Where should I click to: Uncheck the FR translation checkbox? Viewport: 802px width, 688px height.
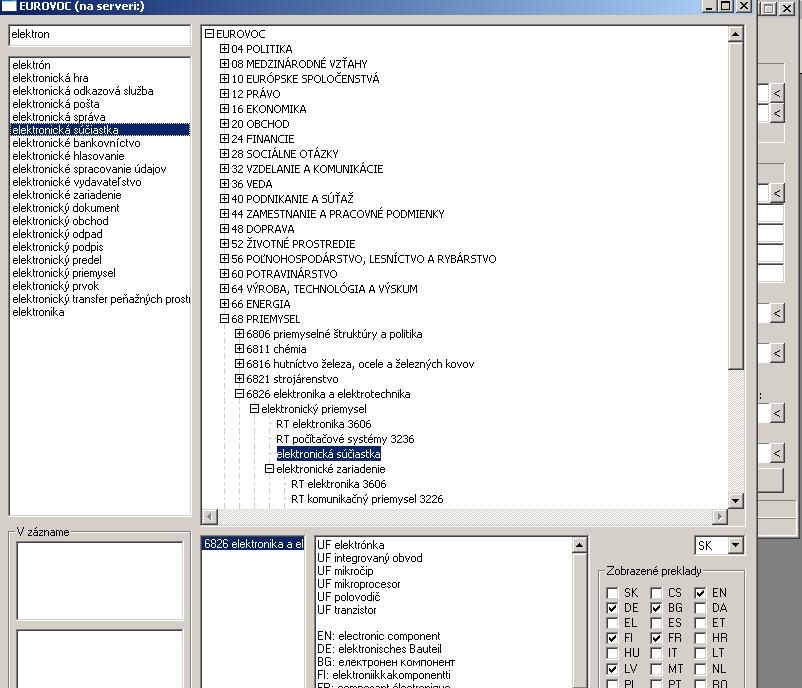[x=656, y=638]
